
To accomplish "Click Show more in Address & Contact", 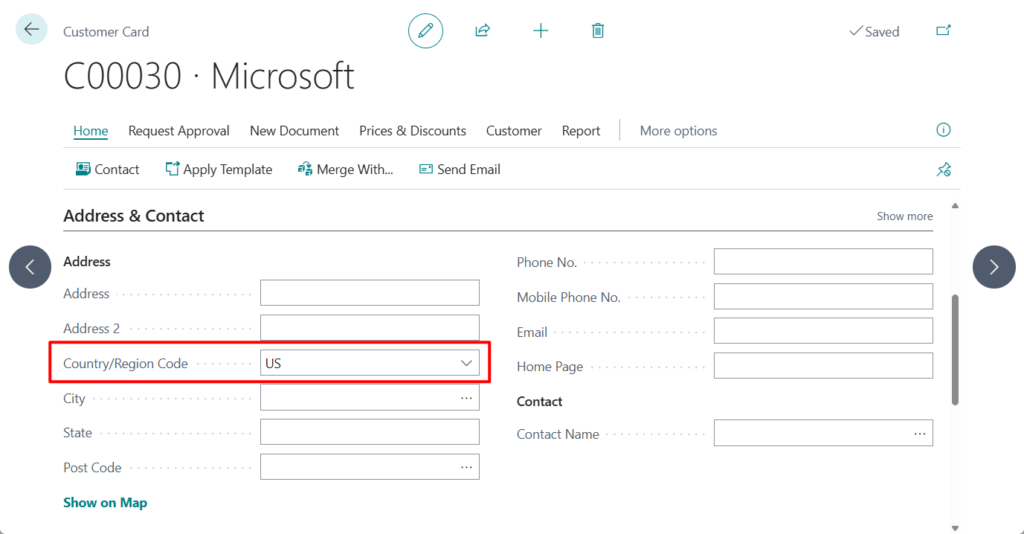I will click(x=904, y=216).
